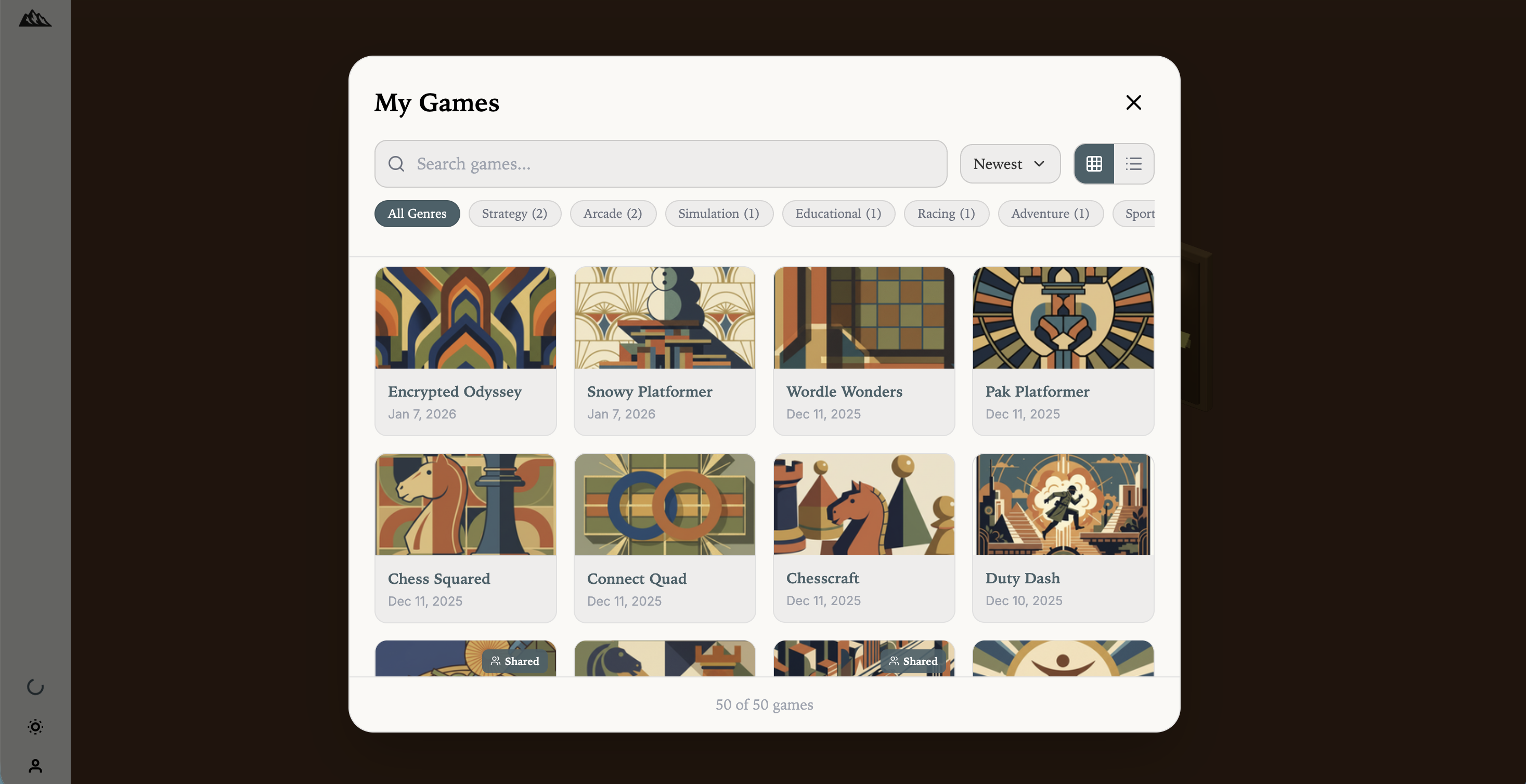The image size is (1526, 784).
Task: Open the Newest sort dropdown
Action: [x=1009, y=163]
